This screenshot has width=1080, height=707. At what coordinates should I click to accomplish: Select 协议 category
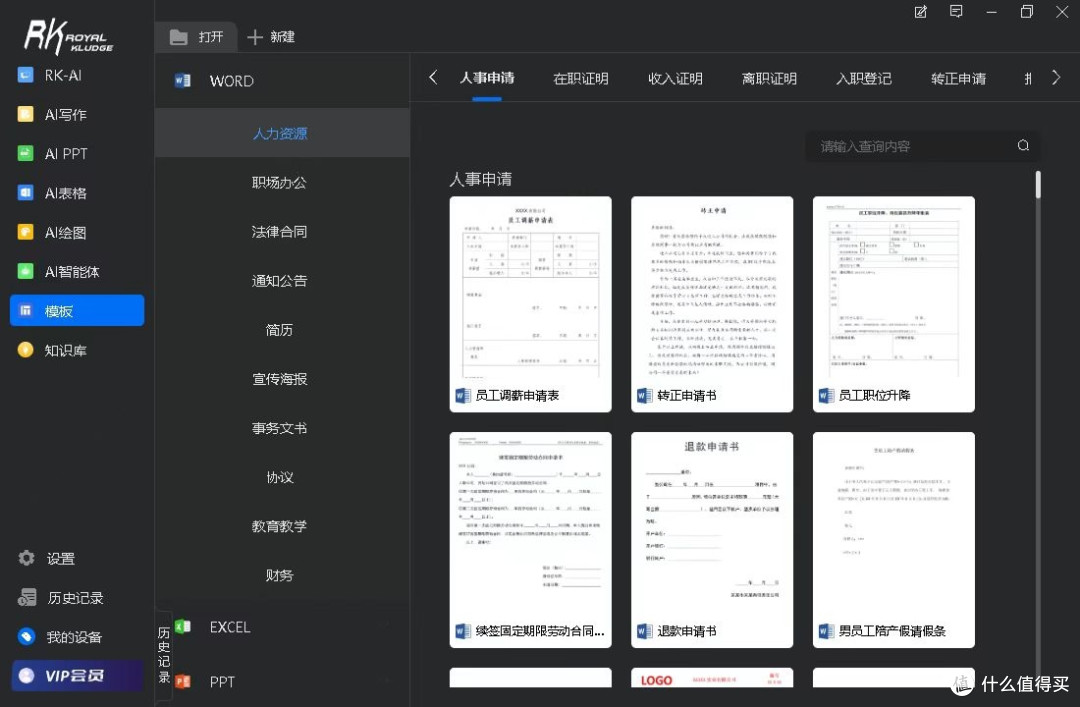coord(279,477)
